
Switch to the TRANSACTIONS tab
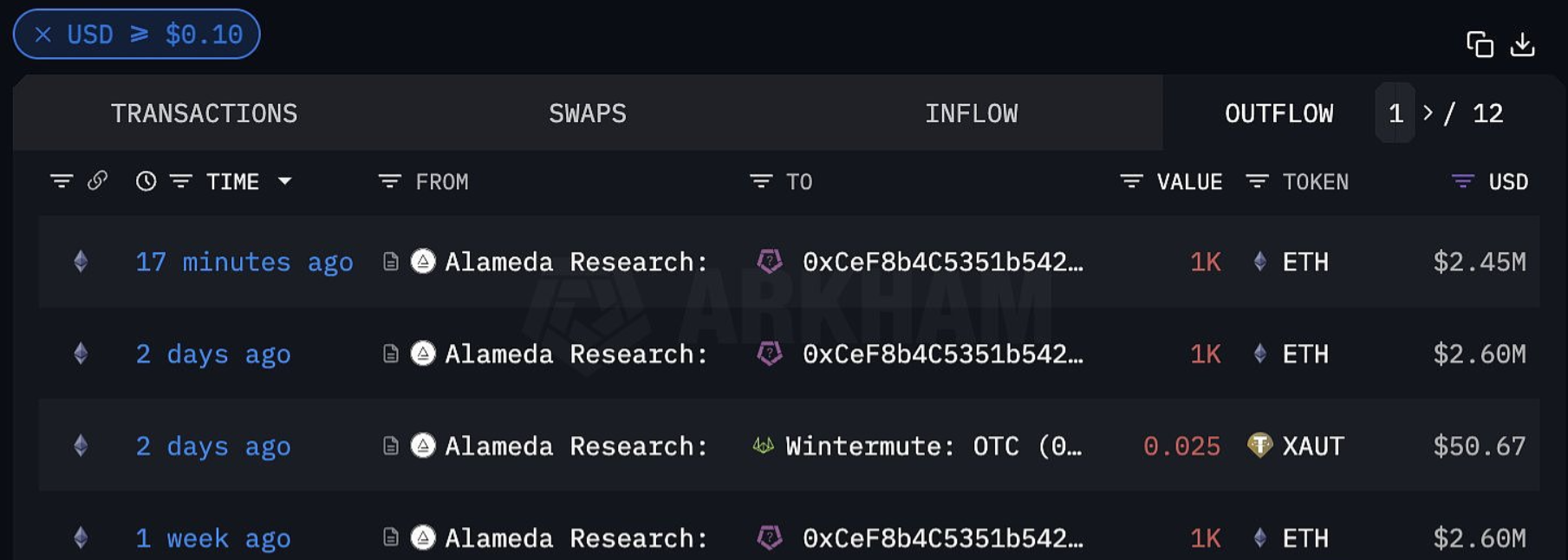pyautogui.click(x=204, y=114)
